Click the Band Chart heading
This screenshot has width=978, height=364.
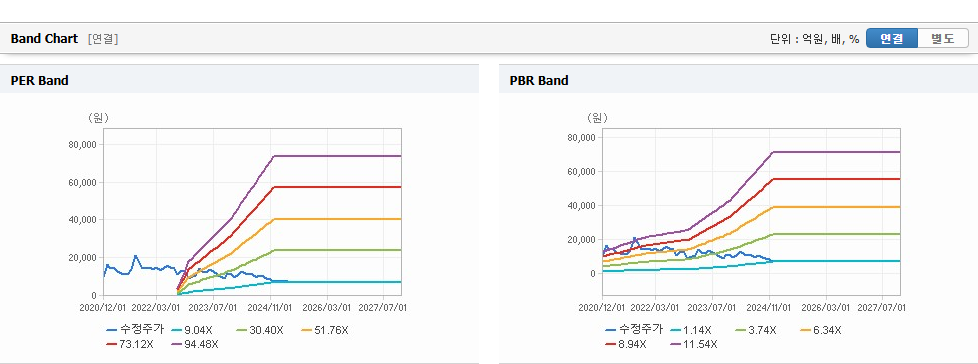[x=44, y=39]
